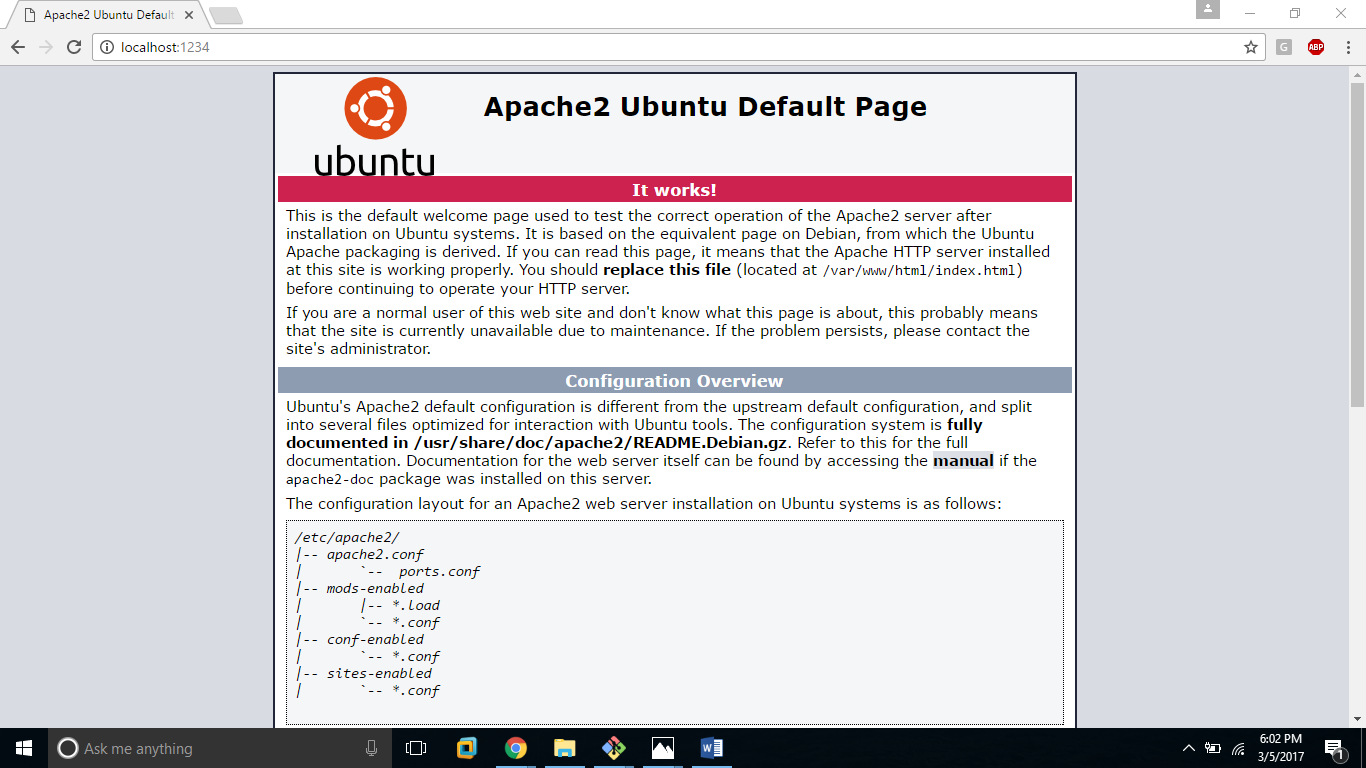Minimize the Chrome window
The height and width of the screenshot is (768, 1366).
point(1250,13)
